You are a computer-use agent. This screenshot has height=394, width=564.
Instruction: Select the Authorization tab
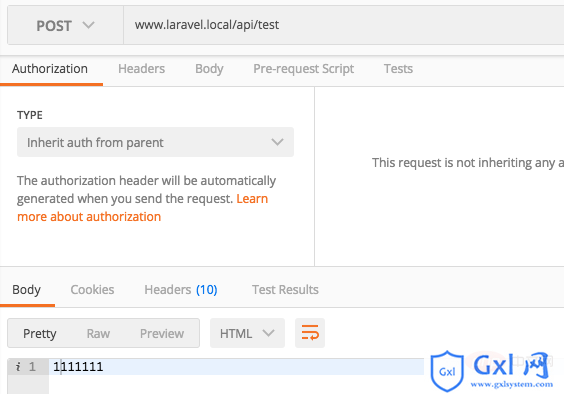(x=50, y=68)
